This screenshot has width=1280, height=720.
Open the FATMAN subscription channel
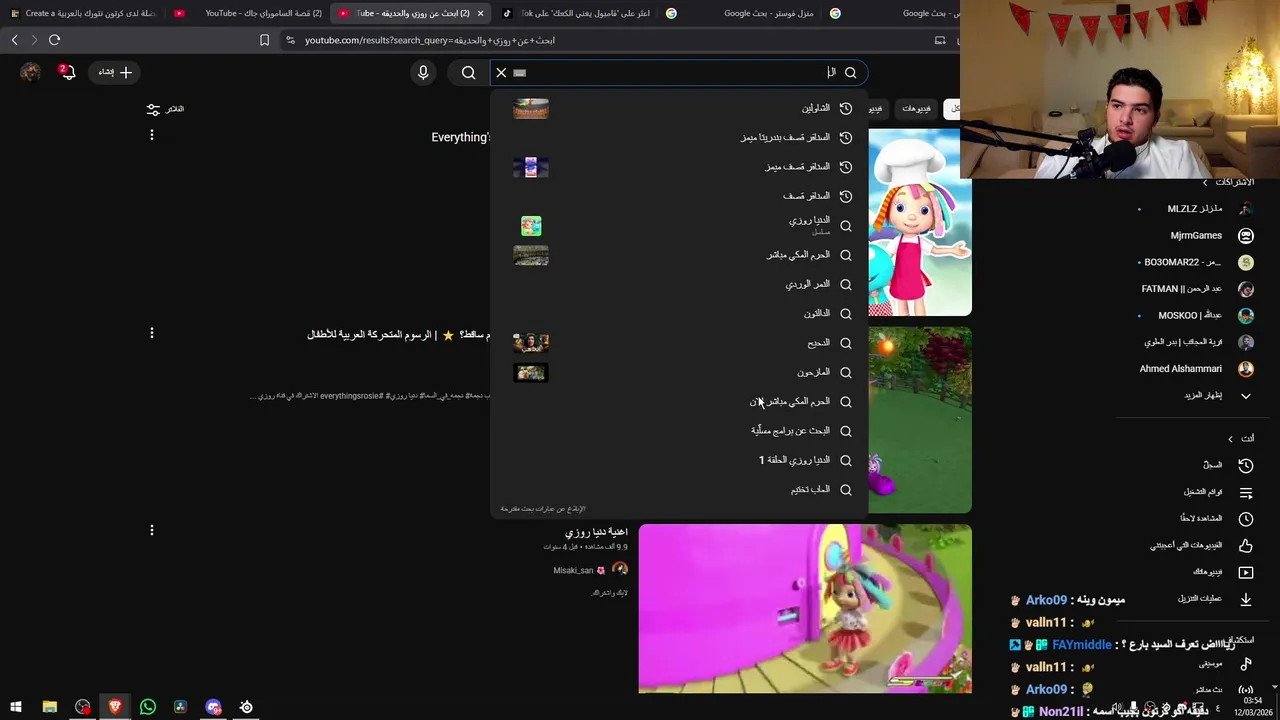coord(1196,289)
